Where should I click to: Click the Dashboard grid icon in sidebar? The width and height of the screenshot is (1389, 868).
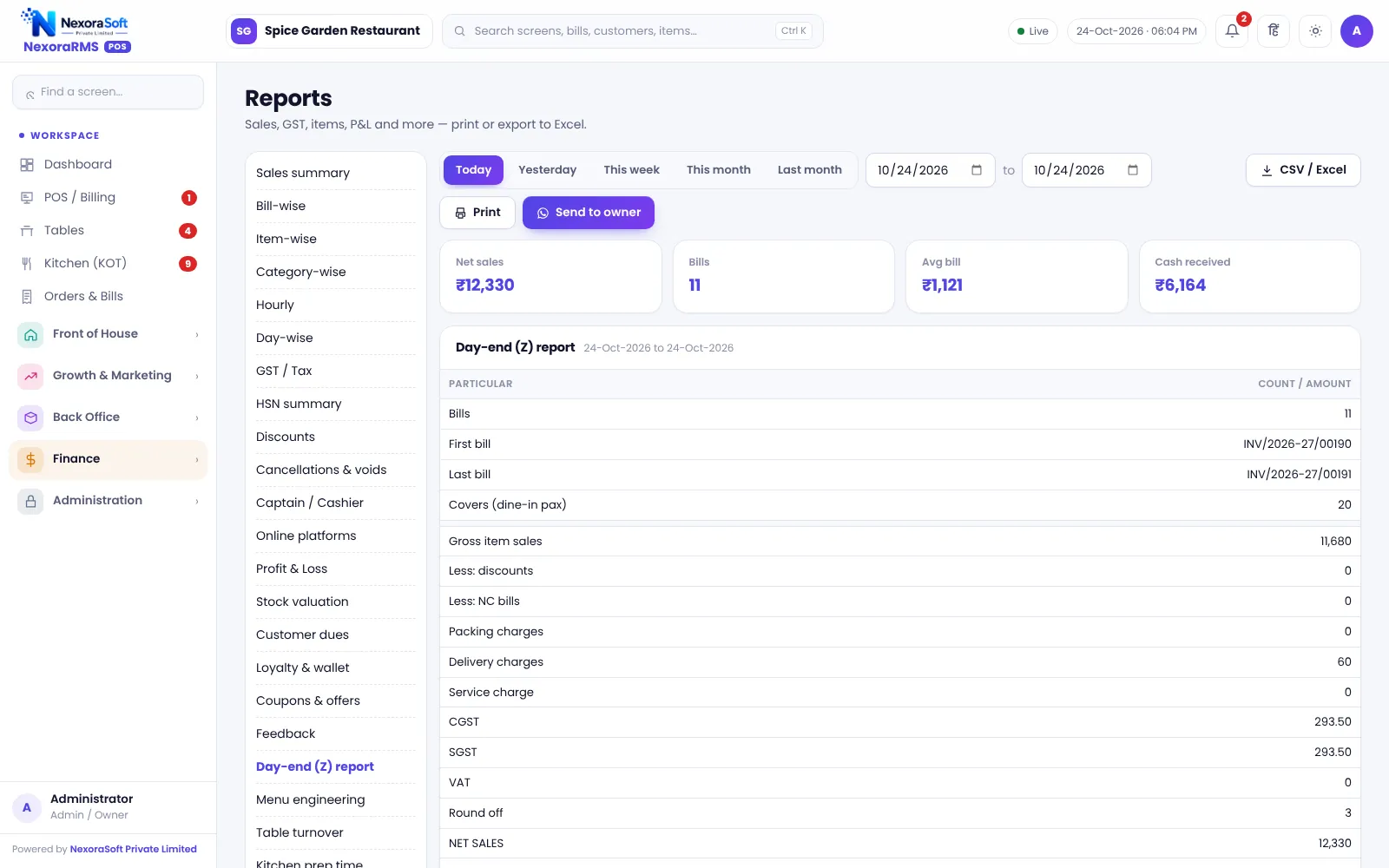coord(27,165)
